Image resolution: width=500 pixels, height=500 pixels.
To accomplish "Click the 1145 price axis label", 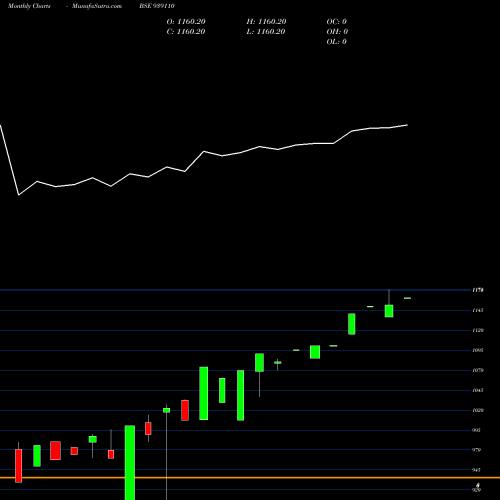I will (x=478, y=310).
